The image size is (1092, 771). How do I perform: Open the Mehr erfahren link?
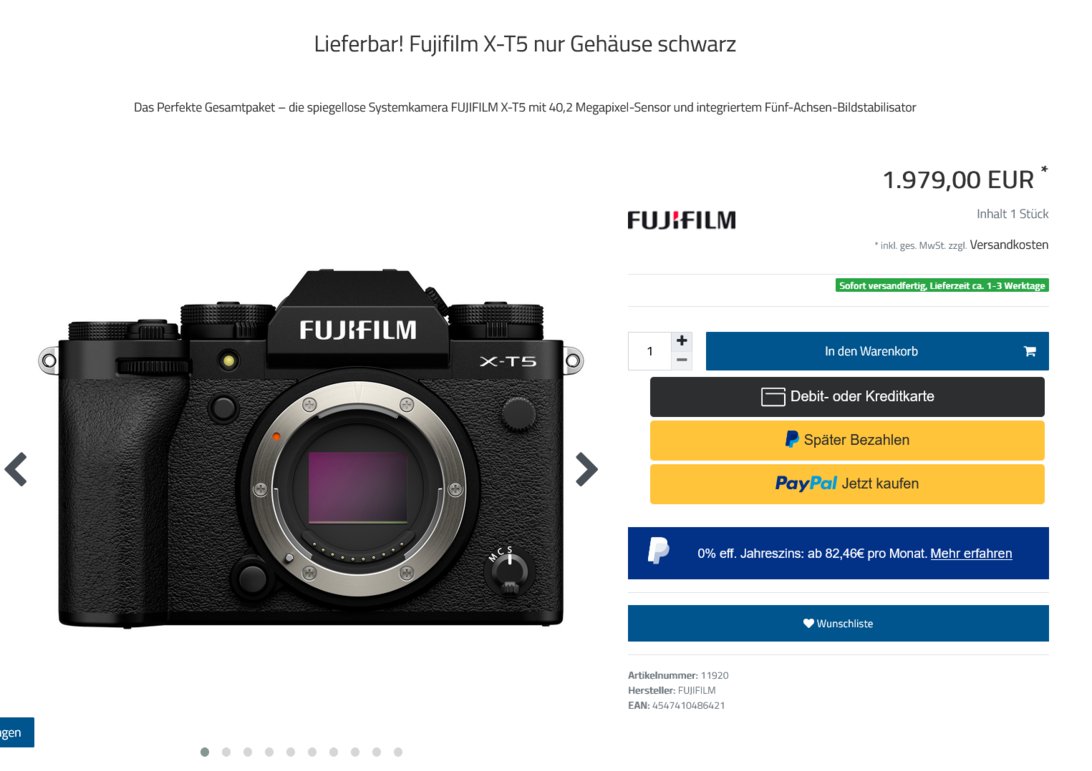(x=971, y=554)
